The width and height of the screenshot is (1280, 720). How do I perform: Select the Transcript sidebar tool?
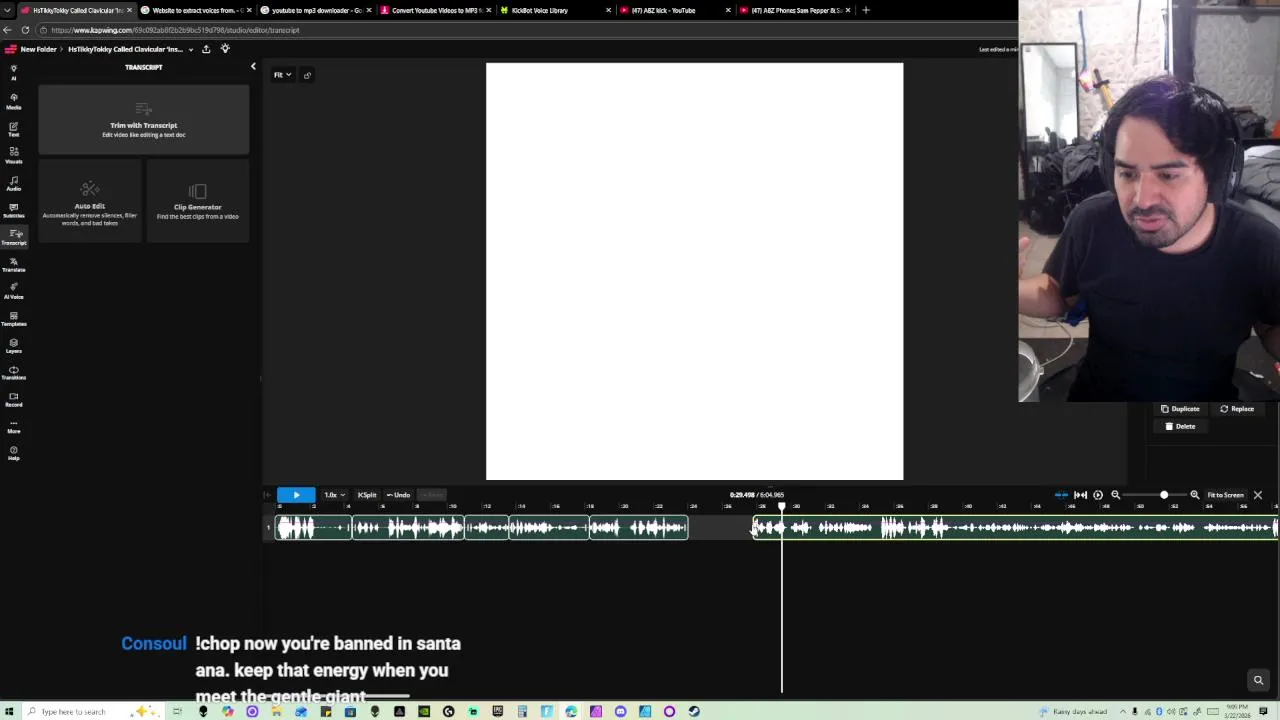click(x=13, y=237)
